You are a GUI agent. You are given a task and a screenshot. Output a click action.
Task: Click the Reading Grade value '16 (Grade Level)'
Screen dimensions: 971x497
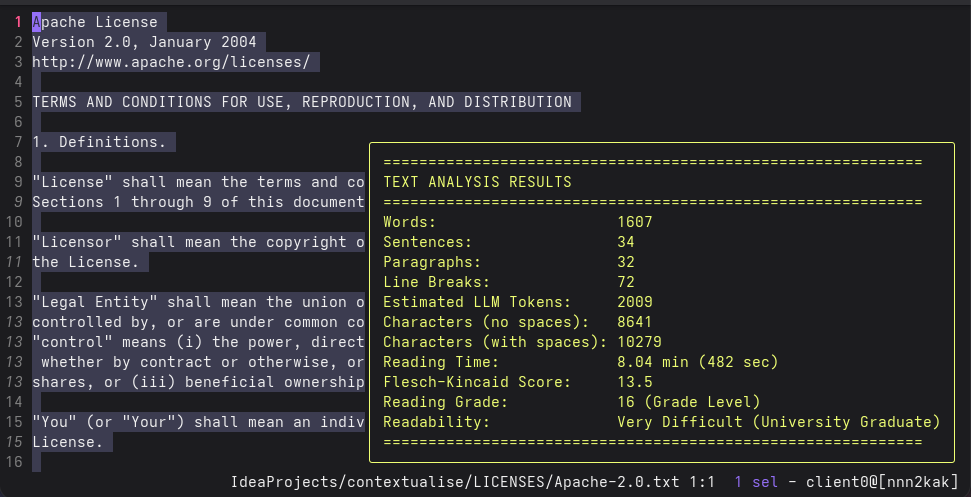pyautogui.click(x=689, y=402)
